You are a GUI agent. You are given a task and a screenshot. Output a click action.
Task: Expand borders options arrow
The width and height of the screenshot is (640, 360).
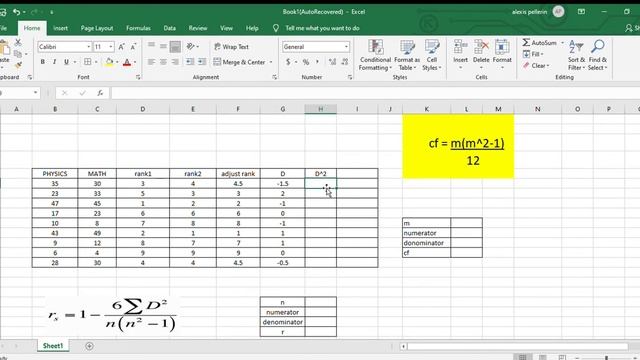pos(96,62)
